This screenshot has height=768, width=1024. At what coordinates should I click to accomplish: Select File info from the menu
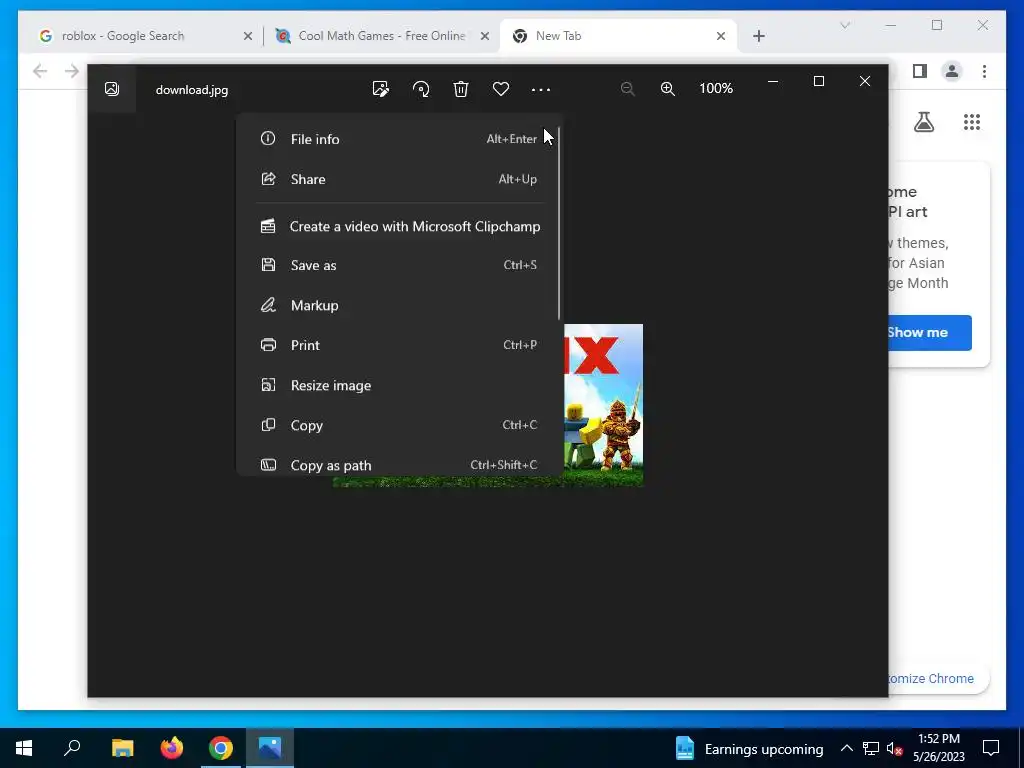click(x=398, y=139)
